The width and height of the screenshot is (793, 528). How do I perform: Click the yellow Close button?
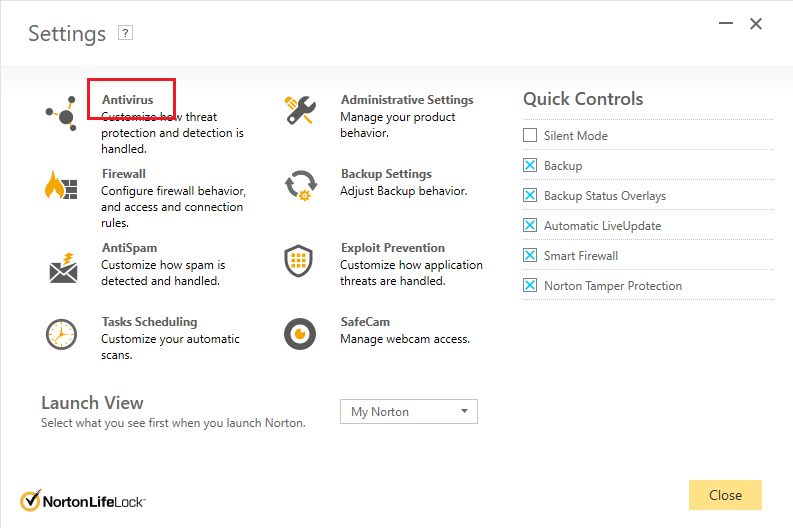pos(725,495)
